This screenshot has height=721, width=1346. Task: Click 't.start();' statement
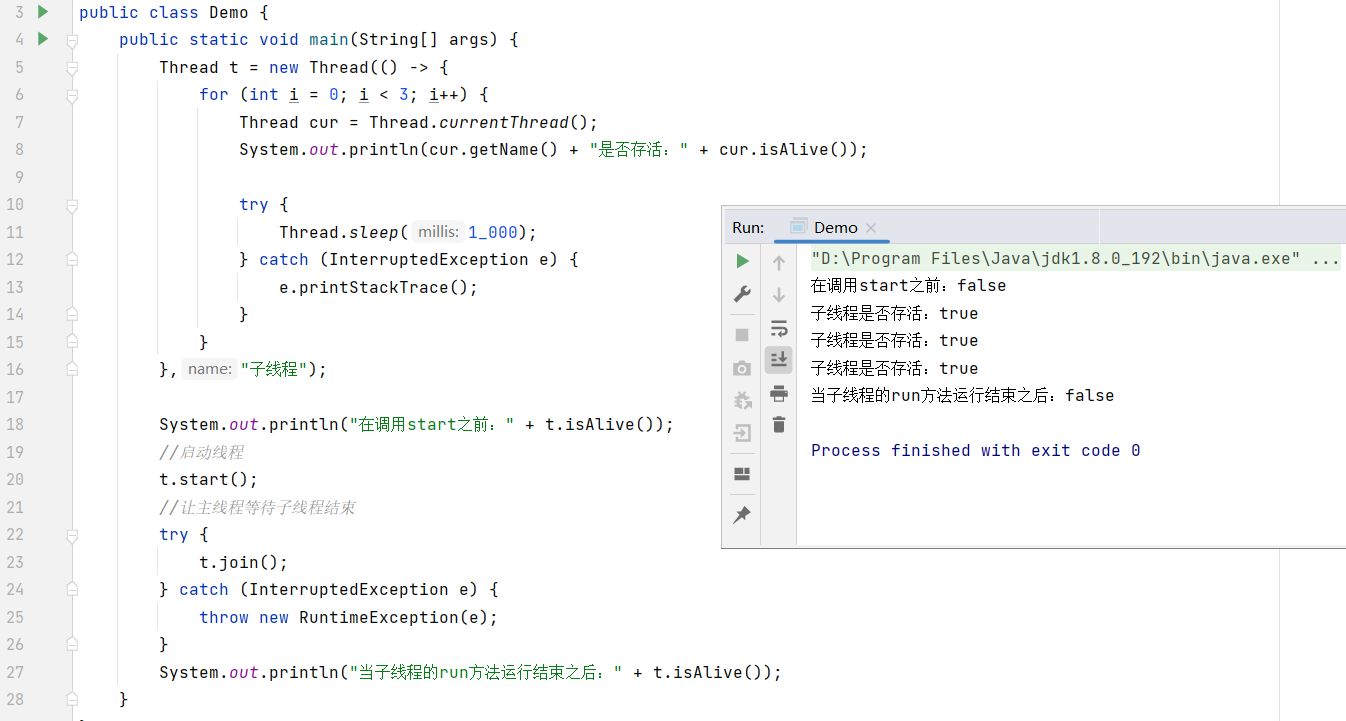click(209, 480)
